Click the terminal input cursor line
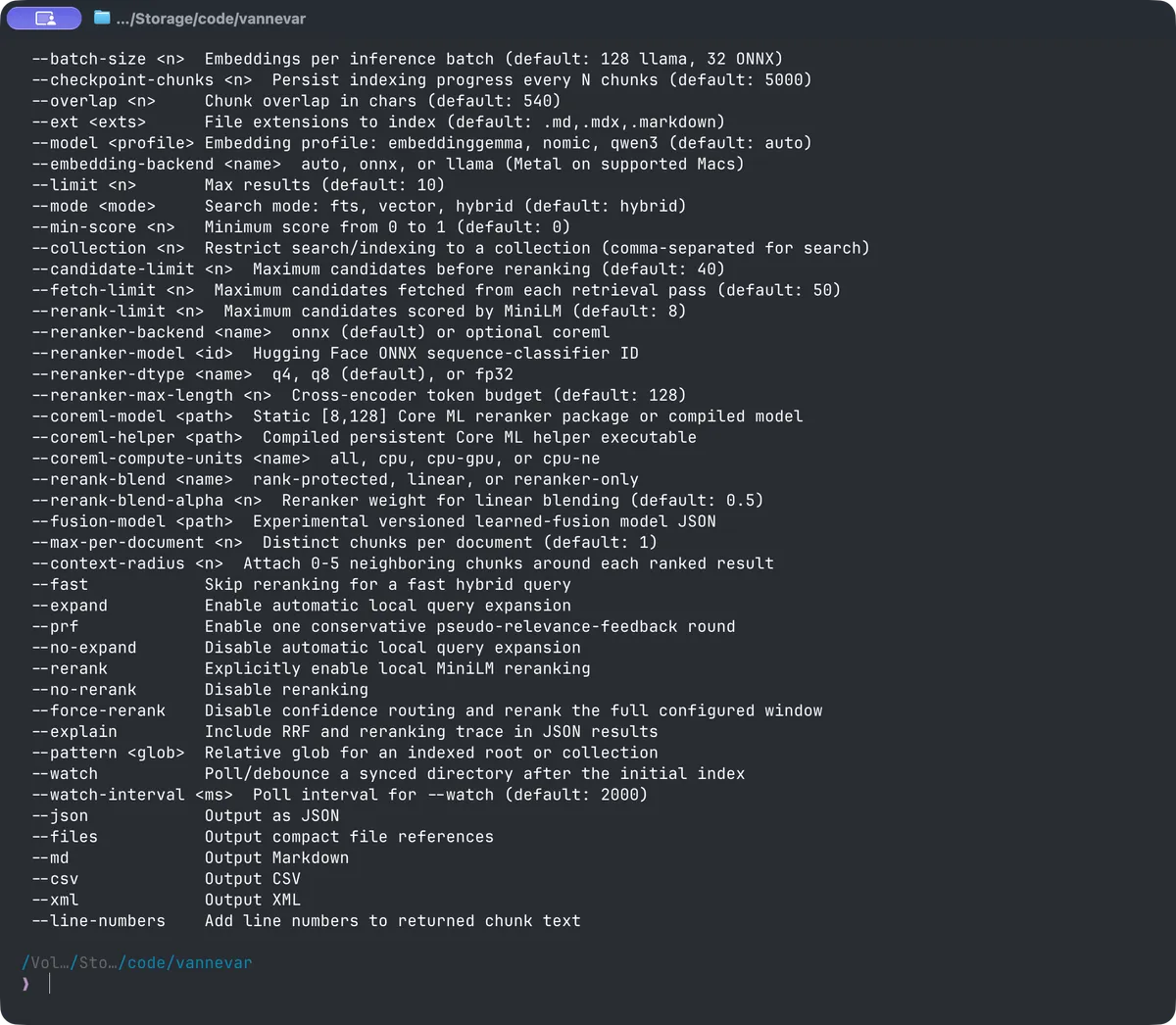Image resolution: width=1176 pixels, height=1025 pixels. (49, 983)
